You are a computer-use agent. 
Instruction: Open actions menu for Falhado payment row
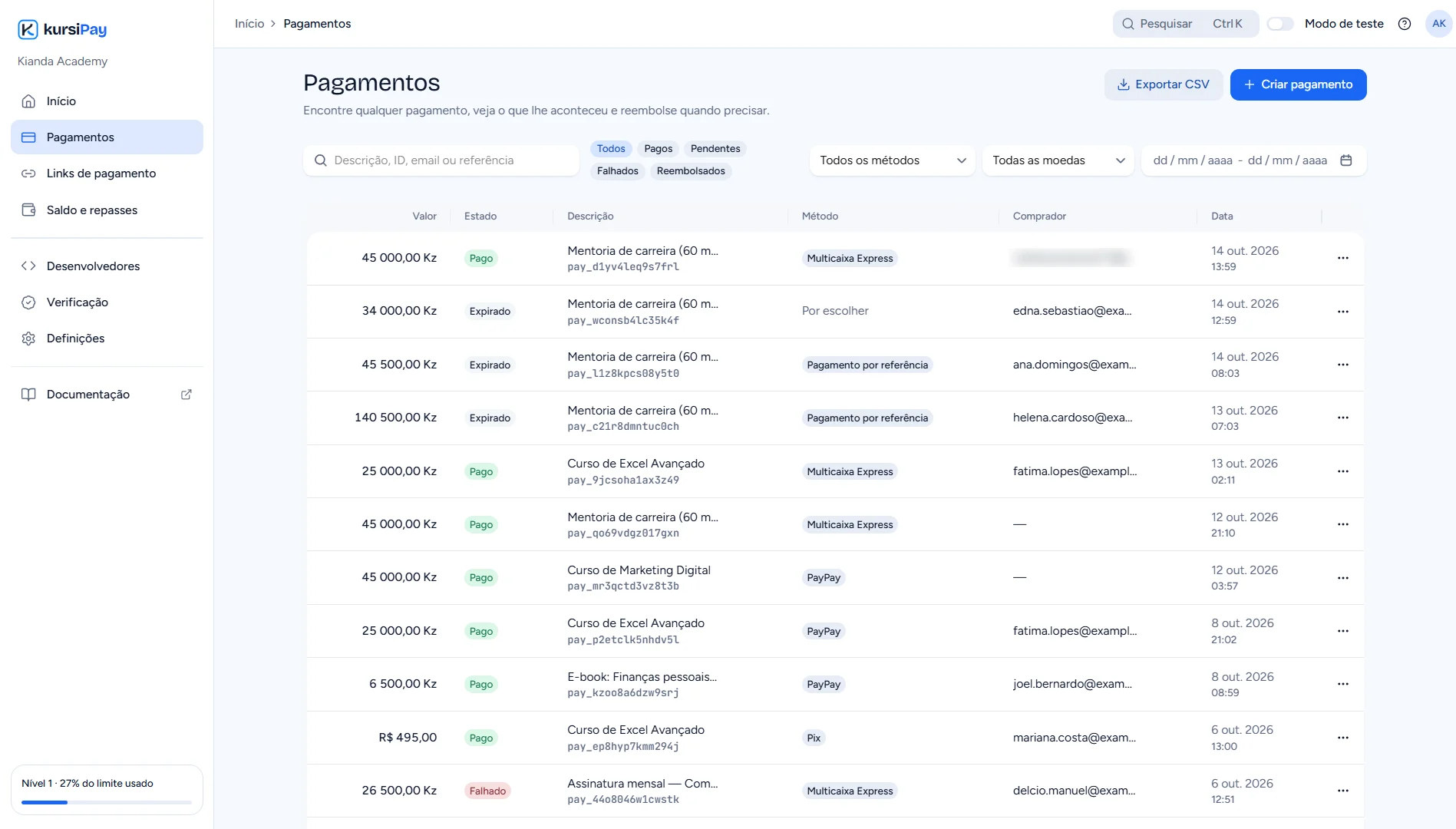click(1342, 791)
